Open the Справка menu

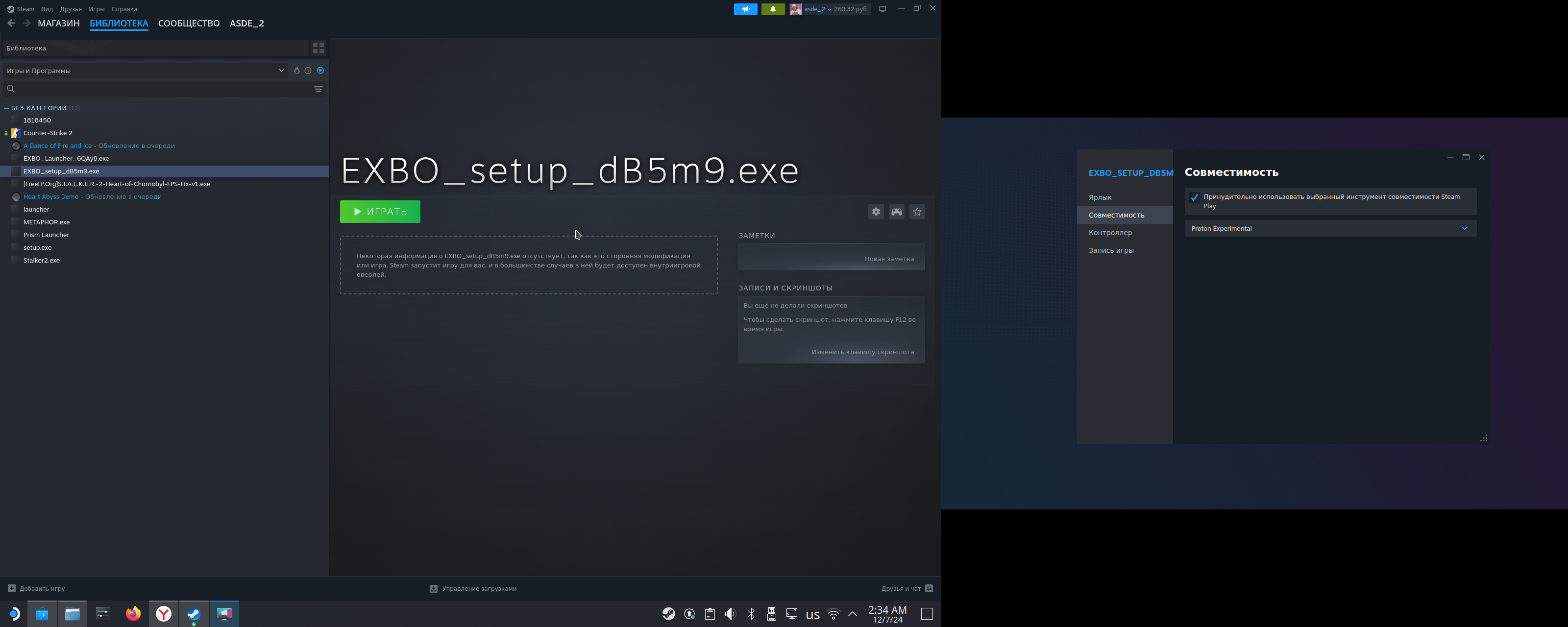click(124, 9)
